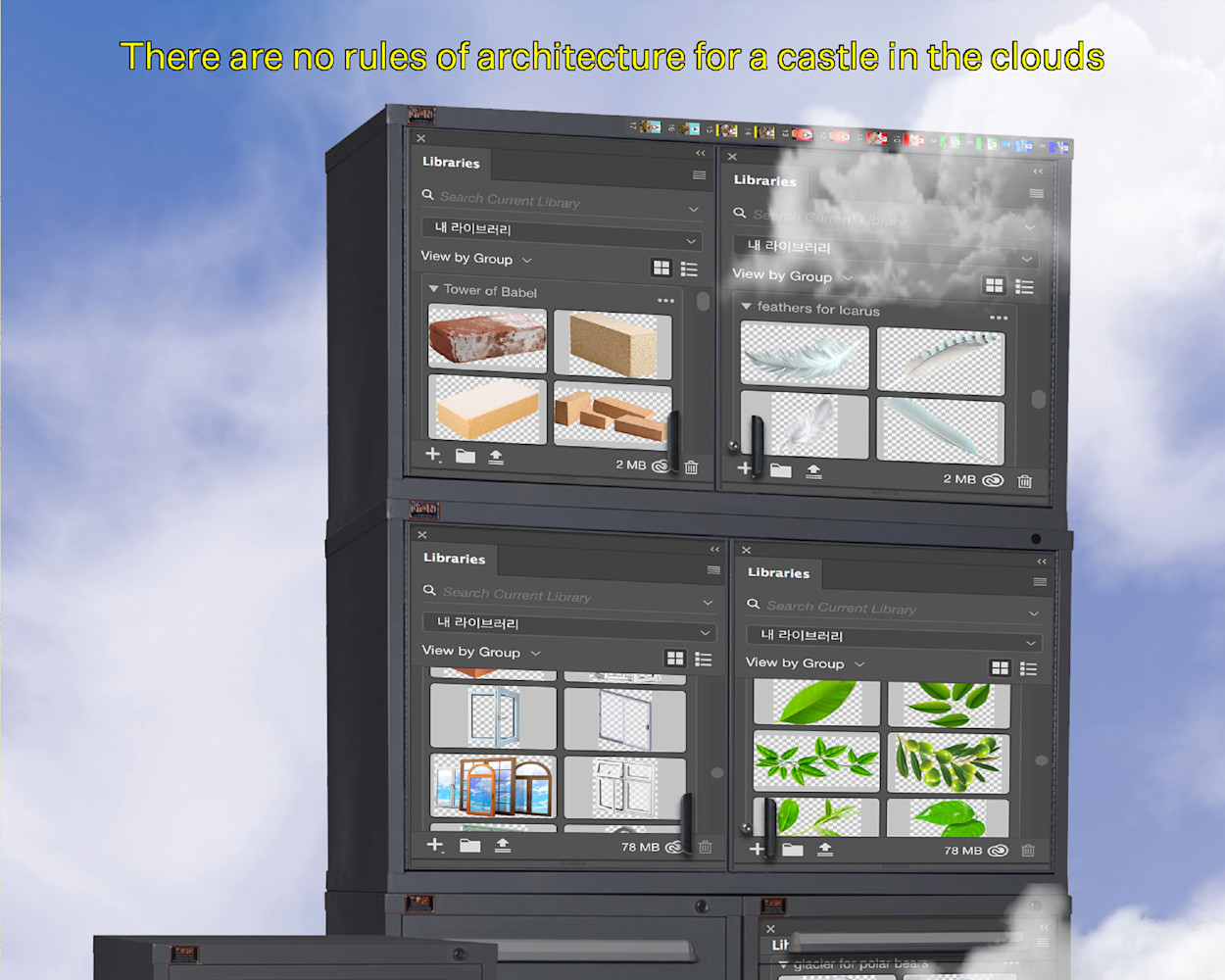The image size is (1225, 980).
Task: Collapse the feathers for Icarus group triangle
Action: point(747,306)
